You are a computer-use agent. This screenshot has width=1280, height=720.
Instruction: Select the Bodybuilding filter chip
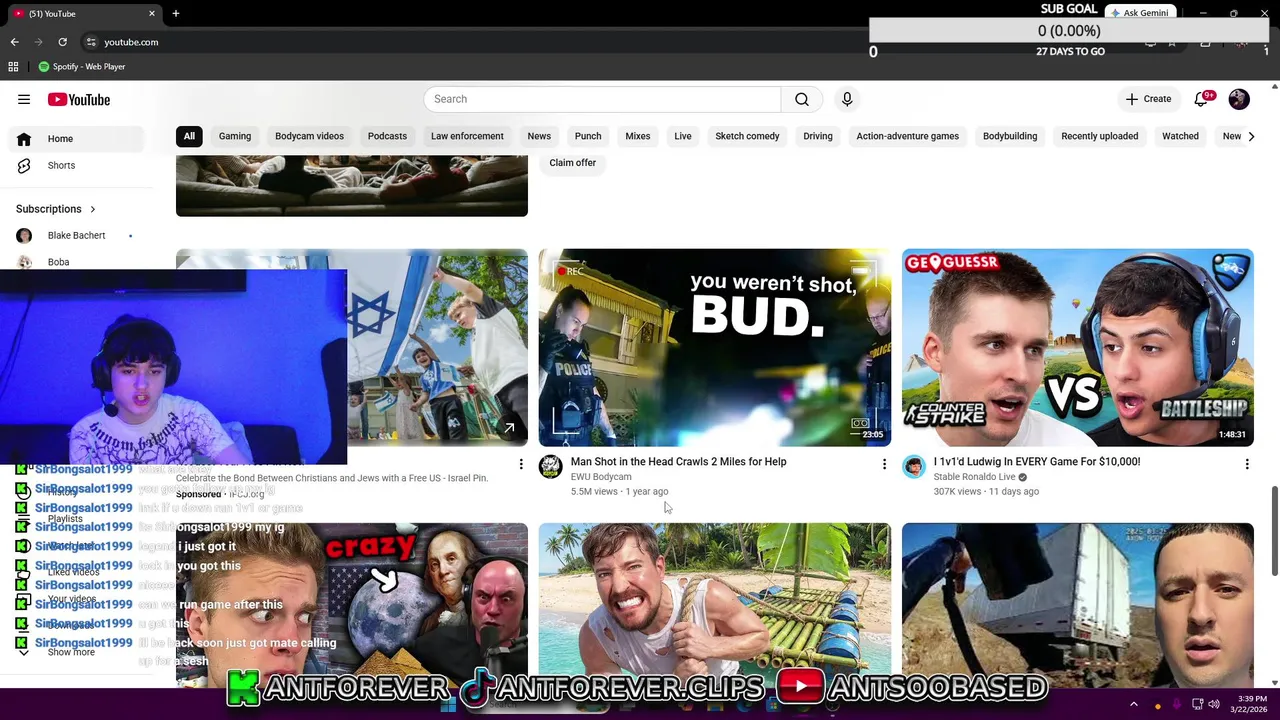point(1010,136)
